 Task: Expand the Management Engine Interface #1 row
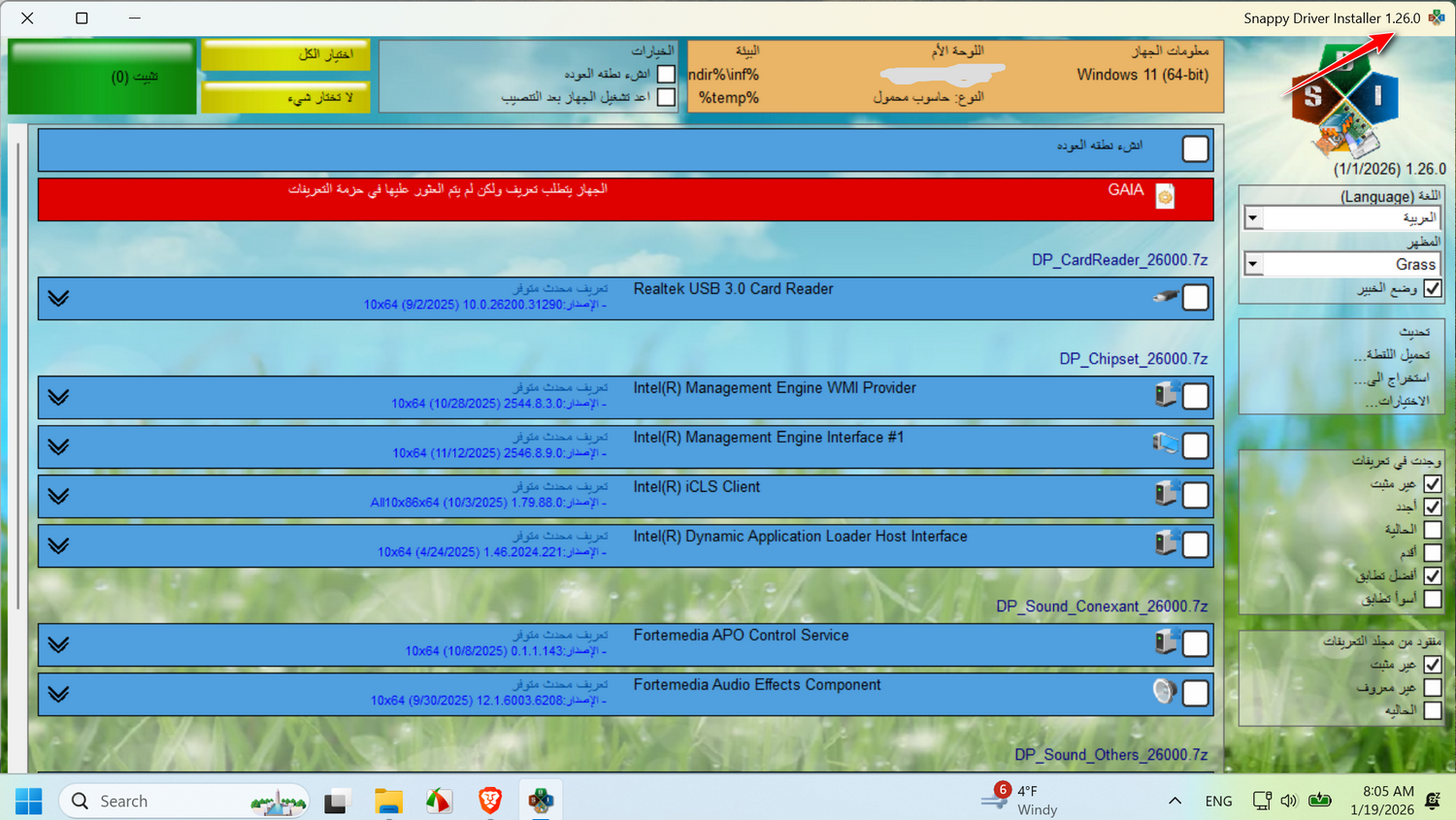58,446
